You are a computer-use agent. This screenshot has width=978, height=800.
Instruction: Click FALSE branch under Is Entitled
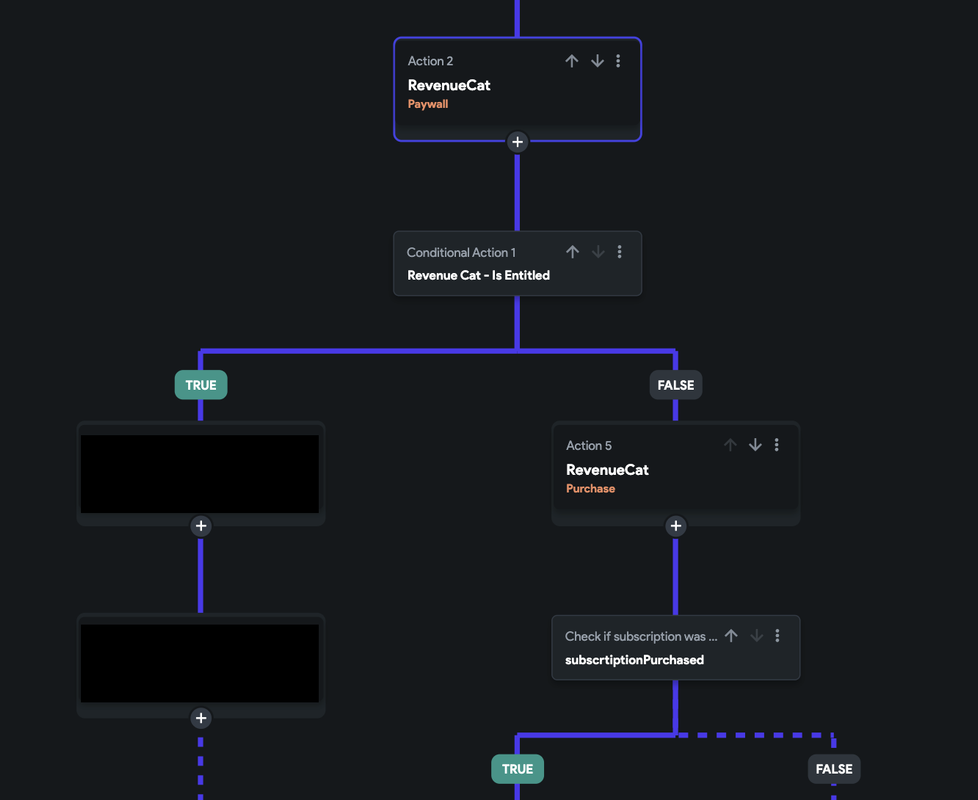pyautogui.click(x=675, y=385)
